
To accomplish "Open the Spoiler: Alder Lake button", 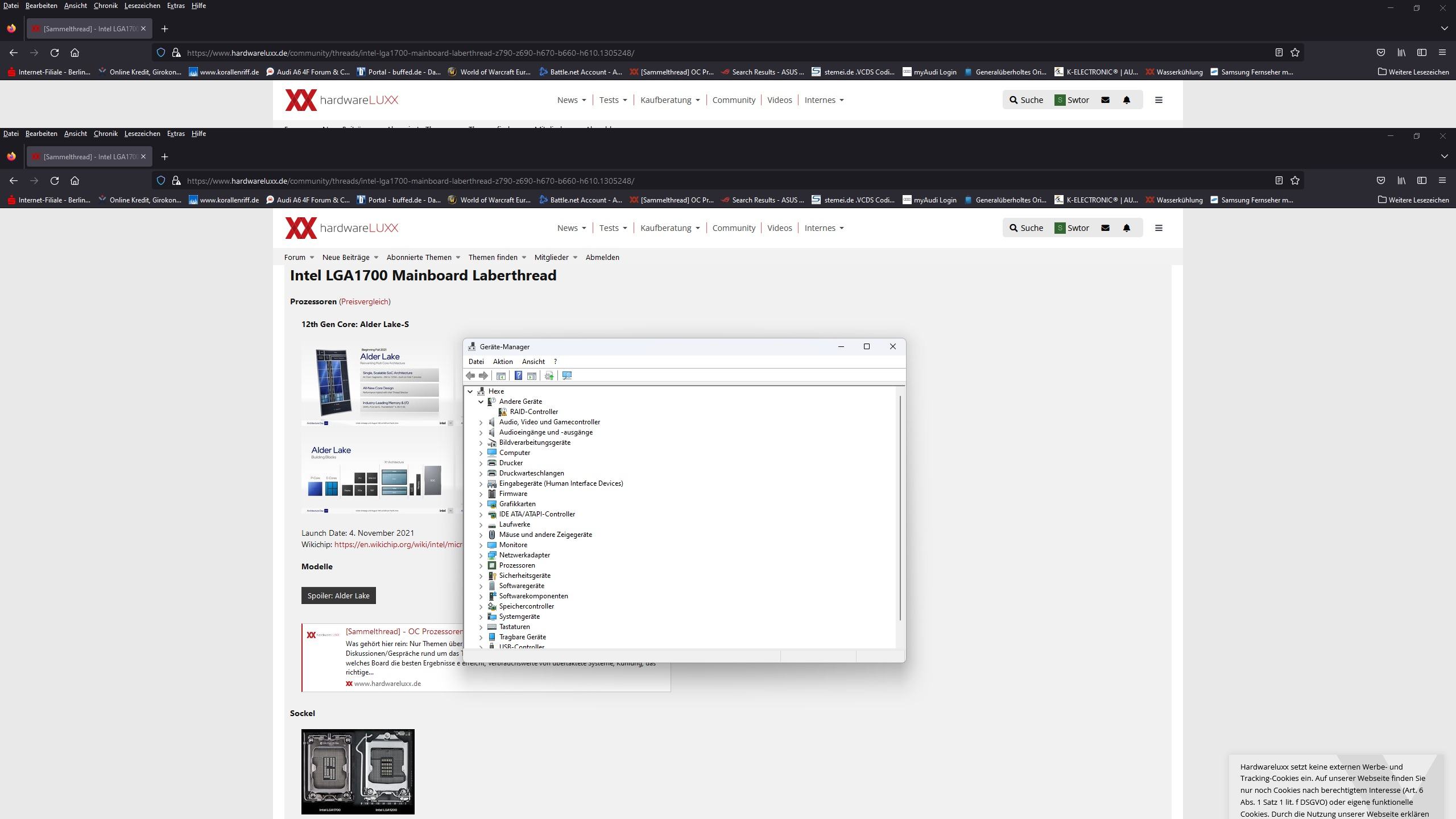I will tap(338, 595).
